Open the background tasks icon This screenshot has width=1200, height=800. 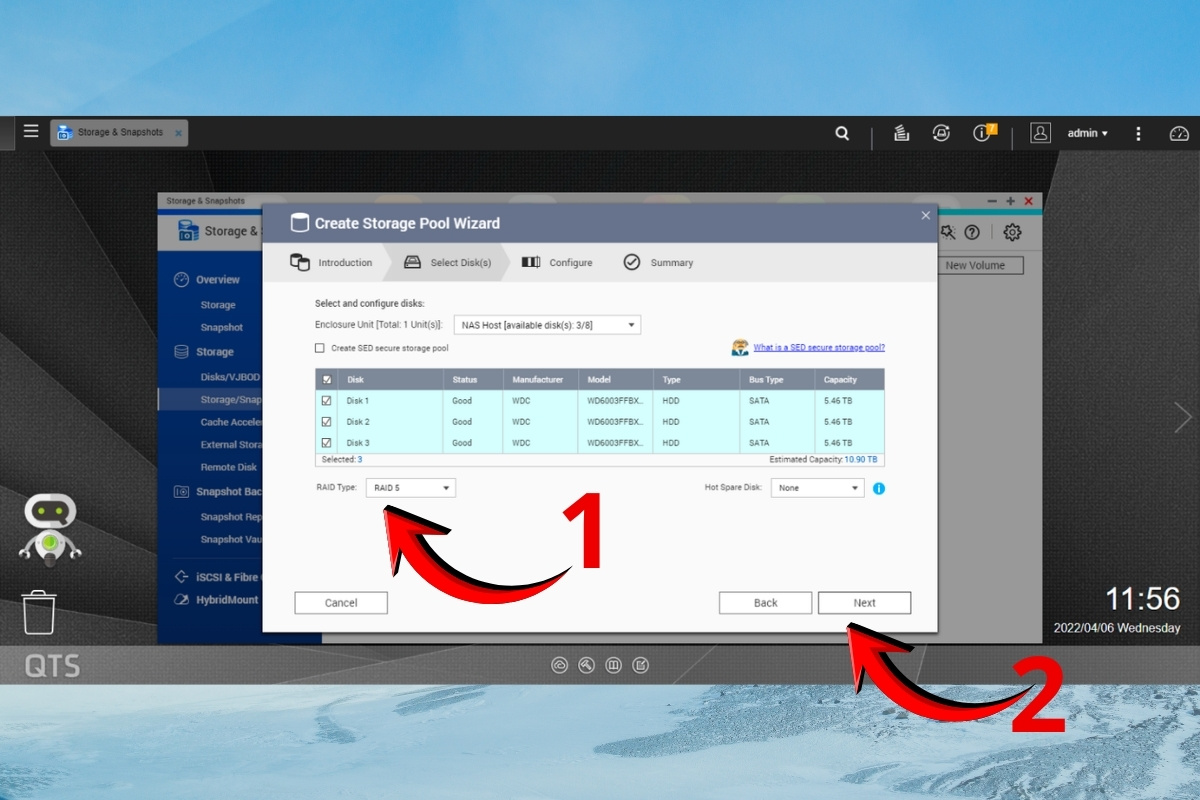[901, 133]
